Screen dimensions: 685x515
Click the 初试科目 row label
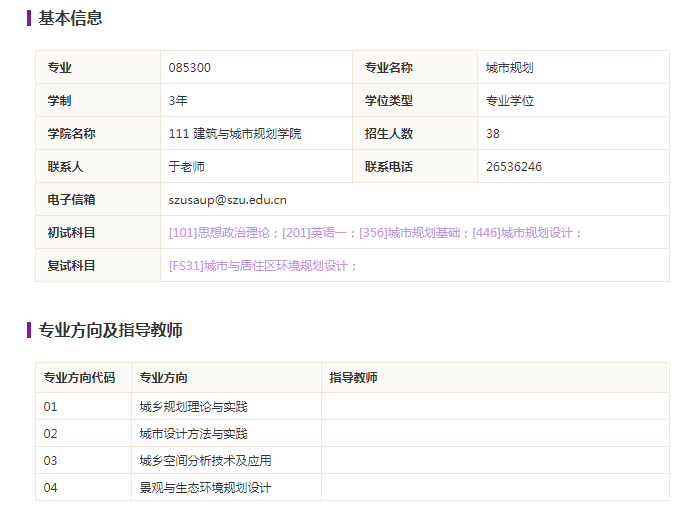click(71, 233)
